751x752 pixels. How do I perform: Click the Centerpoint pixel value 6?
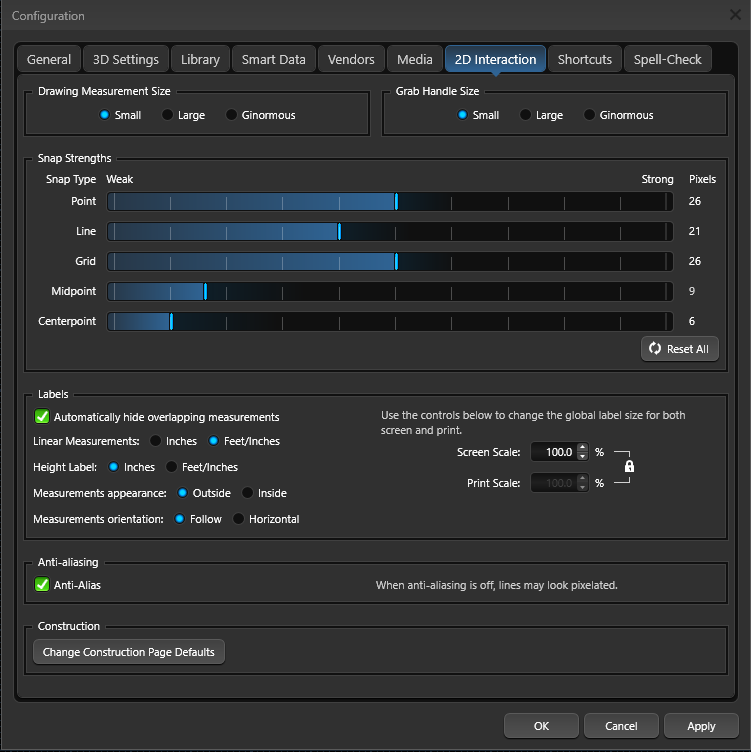(x=692, y=321)
